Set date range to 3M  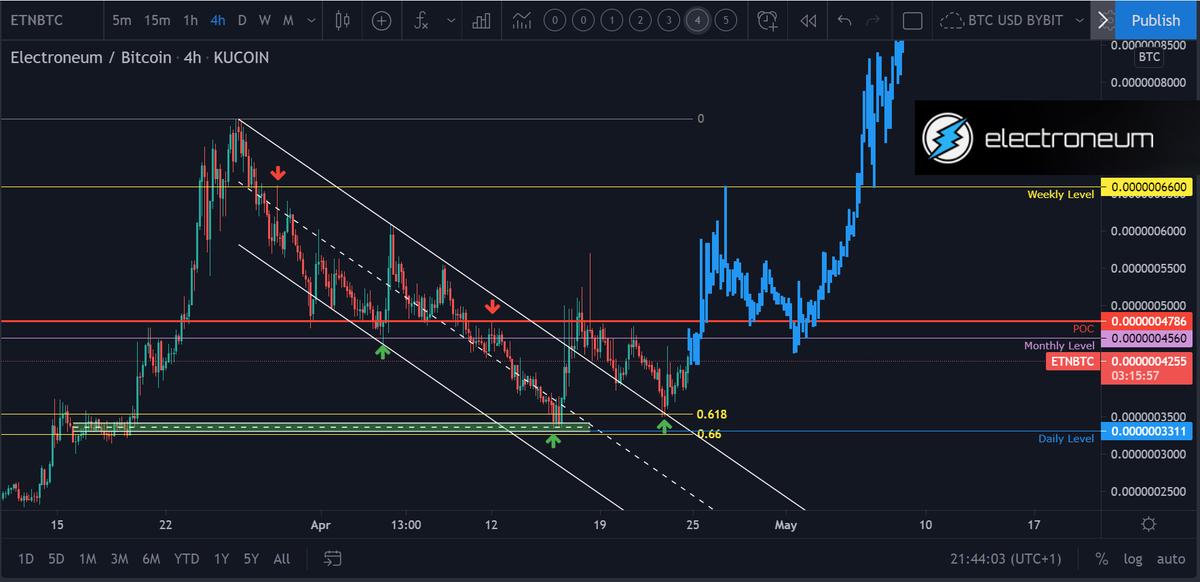[x=119, y=558]
